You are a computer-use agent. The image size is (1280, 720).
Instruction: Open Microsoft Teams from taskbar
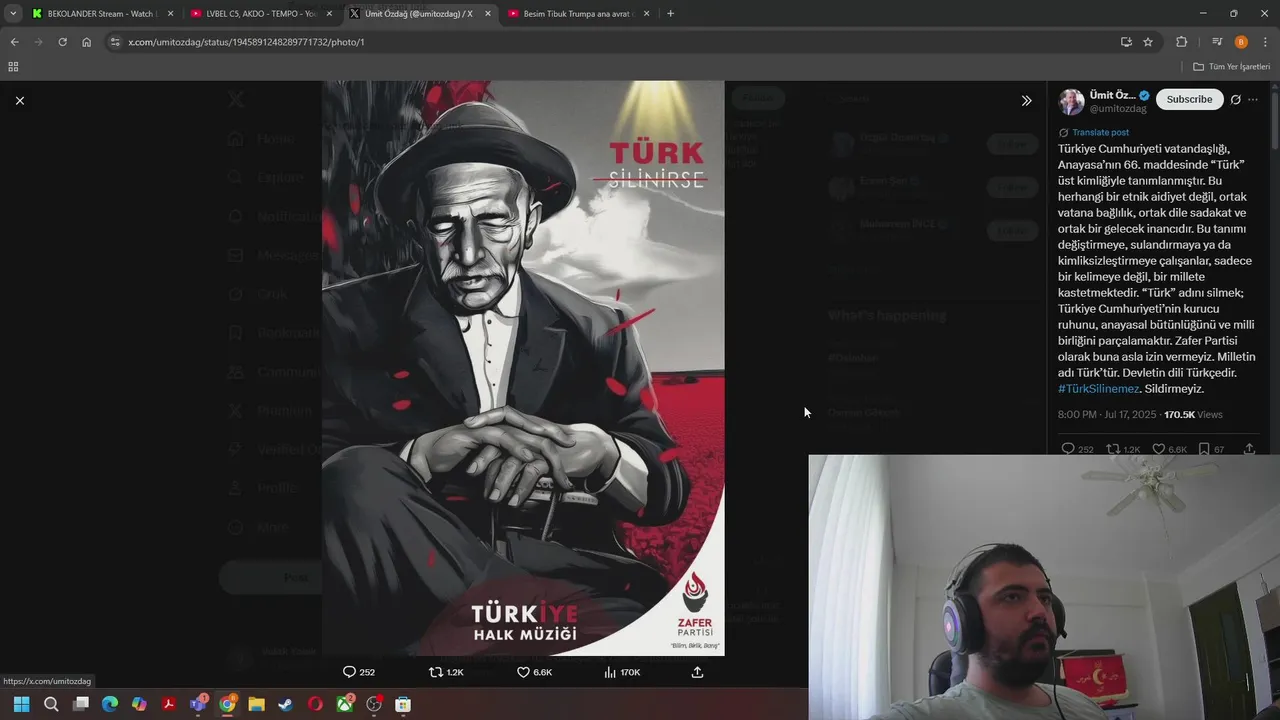(198, 704)
